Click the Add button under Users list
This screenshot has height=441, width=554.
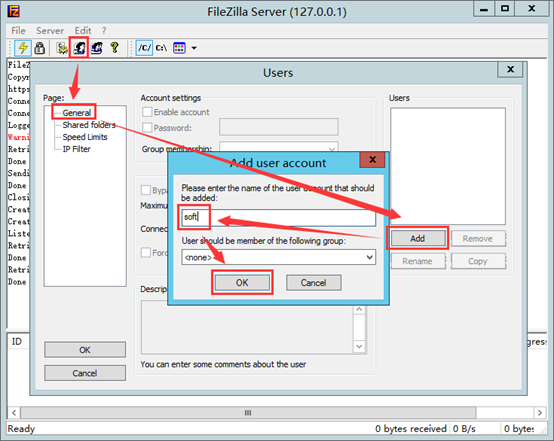coord(418,239)
